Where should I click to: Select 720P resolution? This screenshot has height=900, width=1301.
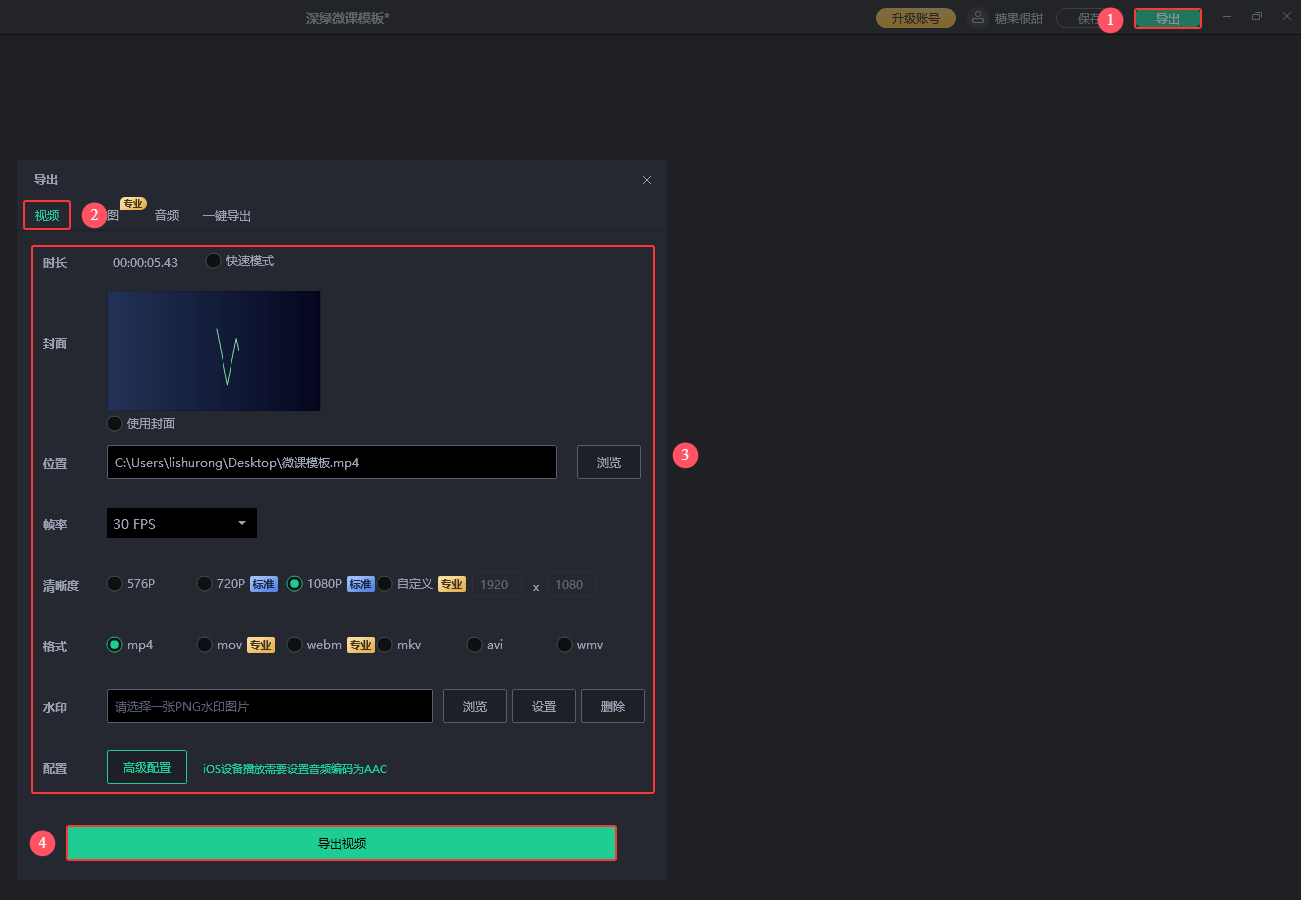205,584
